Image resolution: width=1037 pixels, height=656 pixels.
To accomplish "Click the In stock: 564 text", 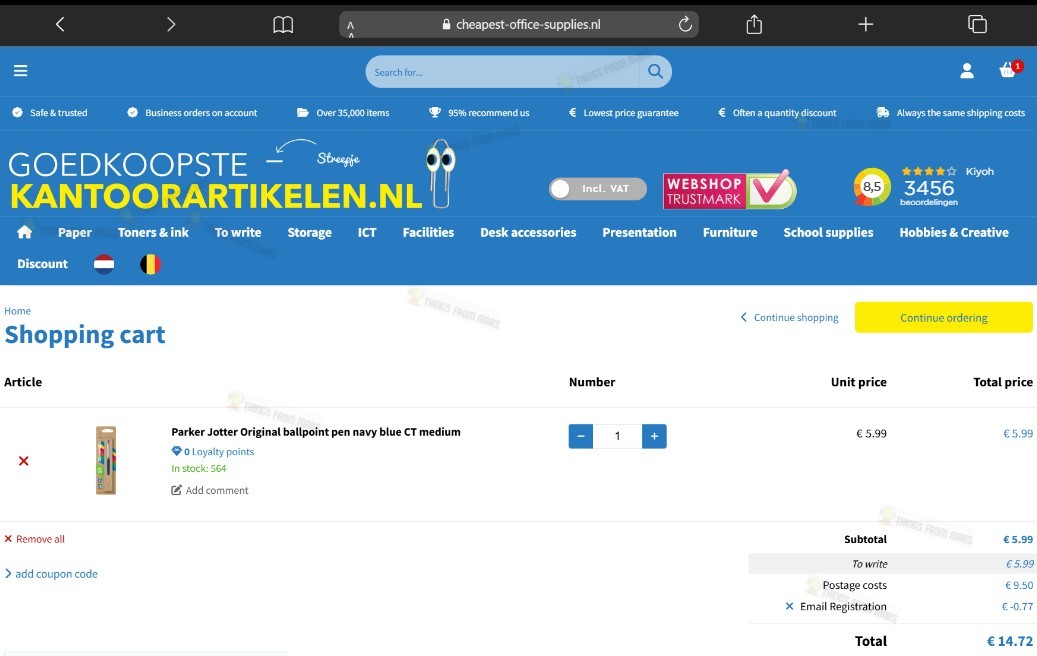I will [x=198, y=468].
